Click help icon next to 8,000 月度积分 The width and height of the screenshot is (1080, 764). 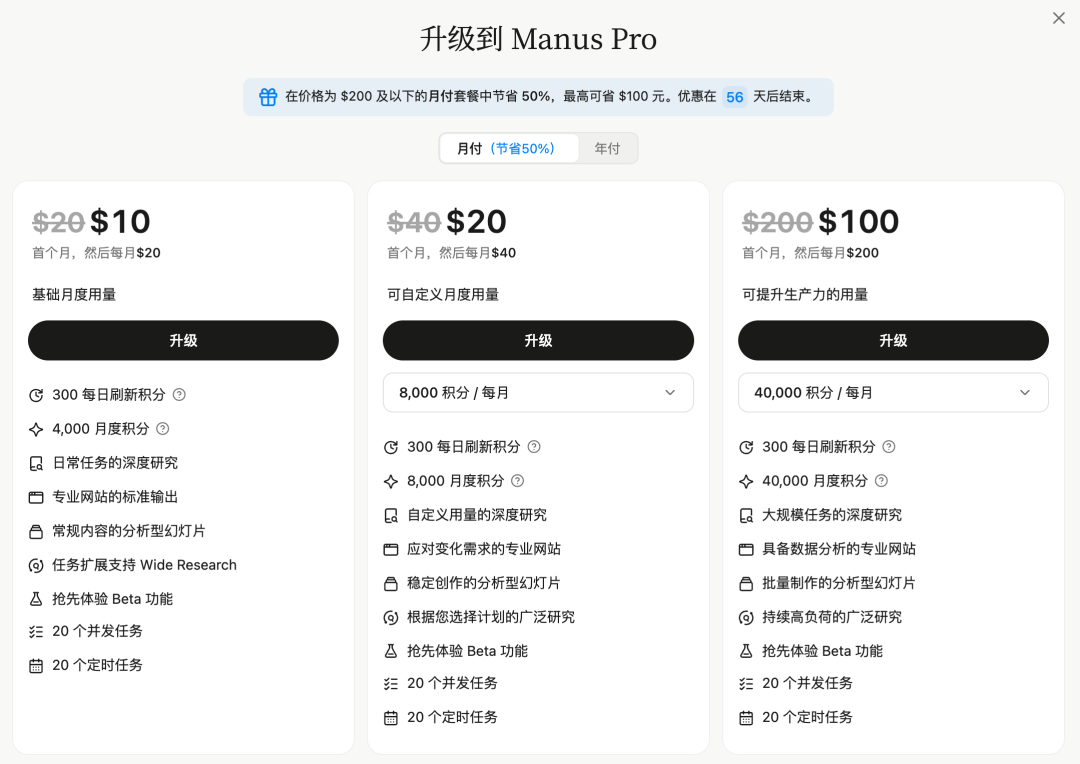517,481
